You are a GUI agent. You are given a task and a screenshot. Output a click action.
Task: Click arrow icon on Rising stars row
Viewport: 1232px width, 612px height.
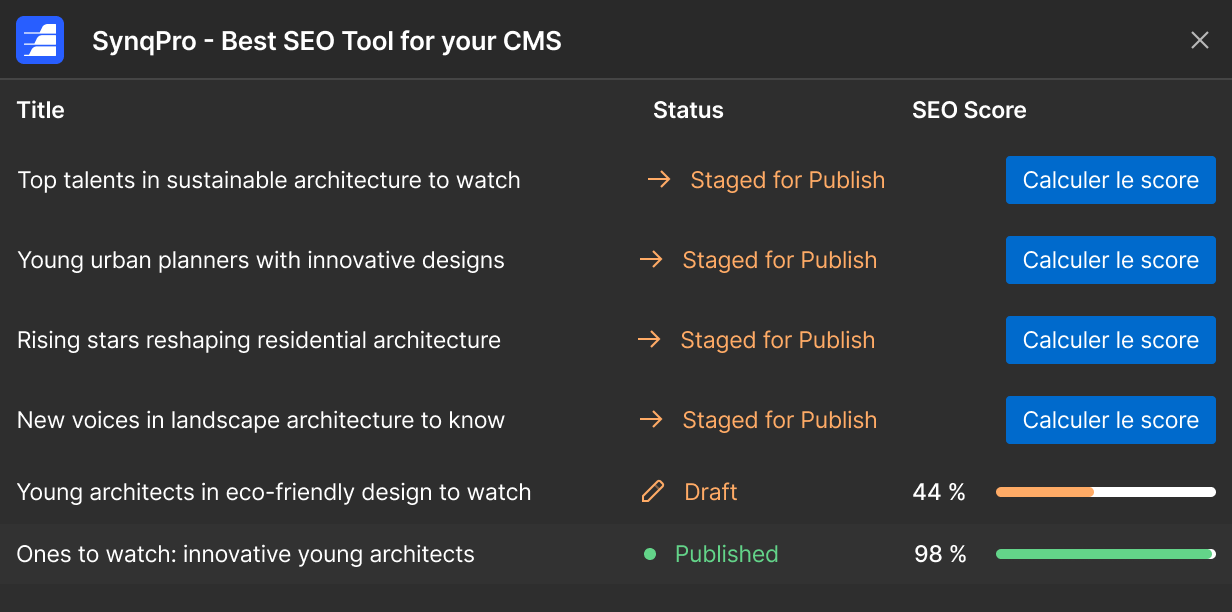pyautogui.click(x=649, y=340)
